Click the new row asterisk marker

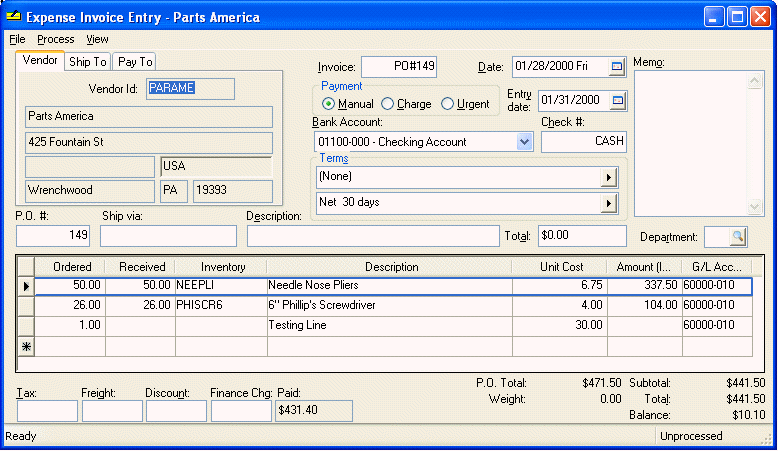(26, 346)
